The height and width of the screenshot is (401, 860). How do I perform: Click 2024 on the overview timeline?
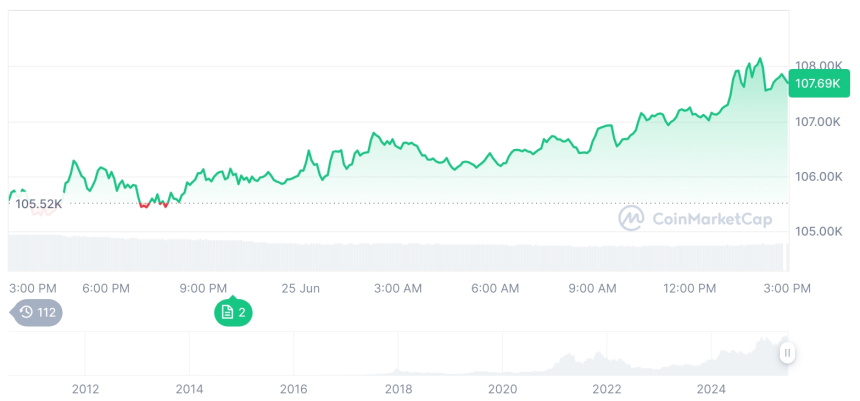click(711, 389)
